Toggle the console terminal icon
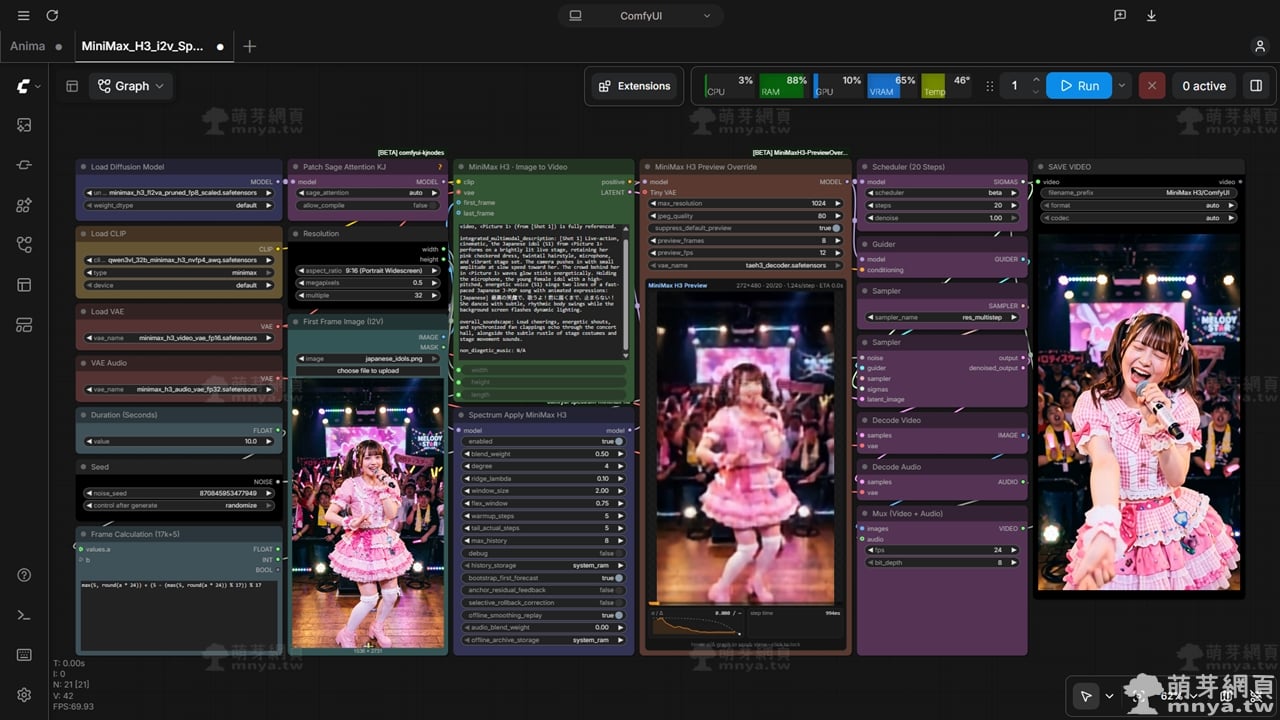The width and height of the screenshot is (1280, 720). click(x=24, y=615)
